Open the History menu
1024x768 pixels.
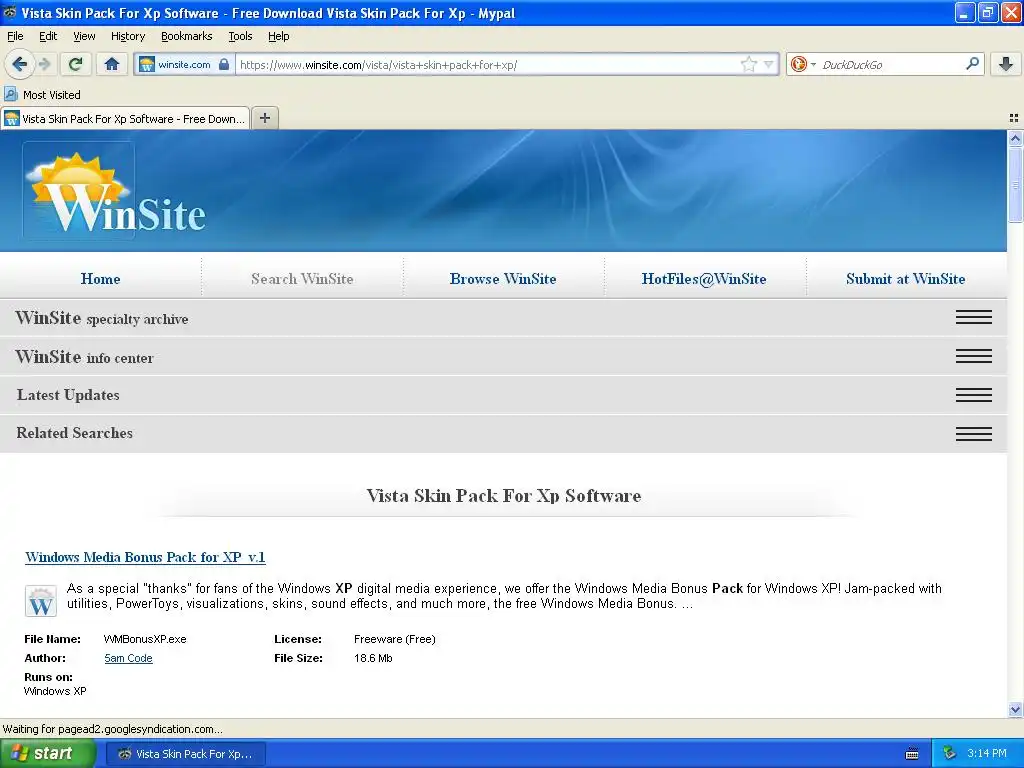point(127,36)
